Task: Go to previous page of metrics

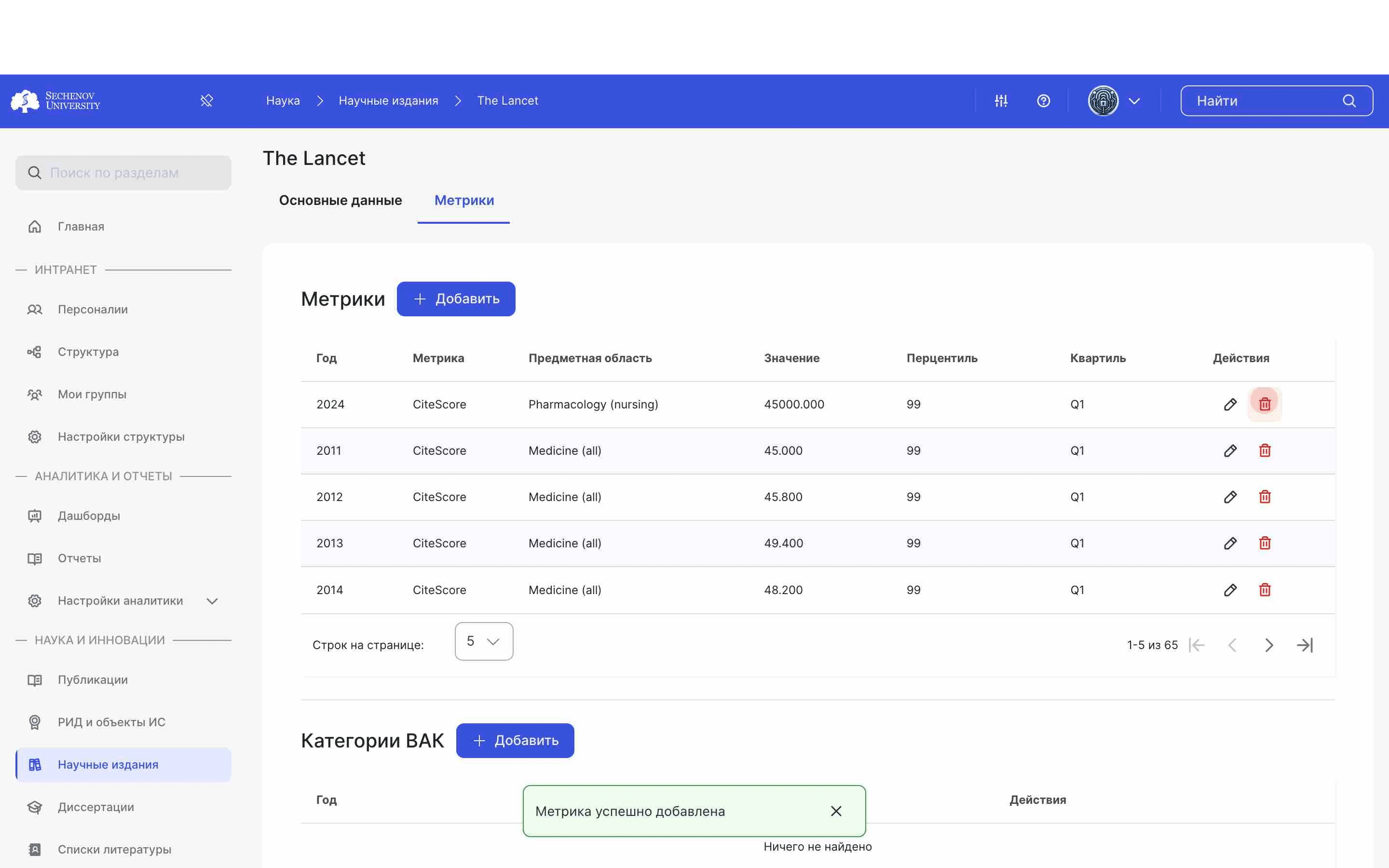Action: click(x=1232, y=645)
